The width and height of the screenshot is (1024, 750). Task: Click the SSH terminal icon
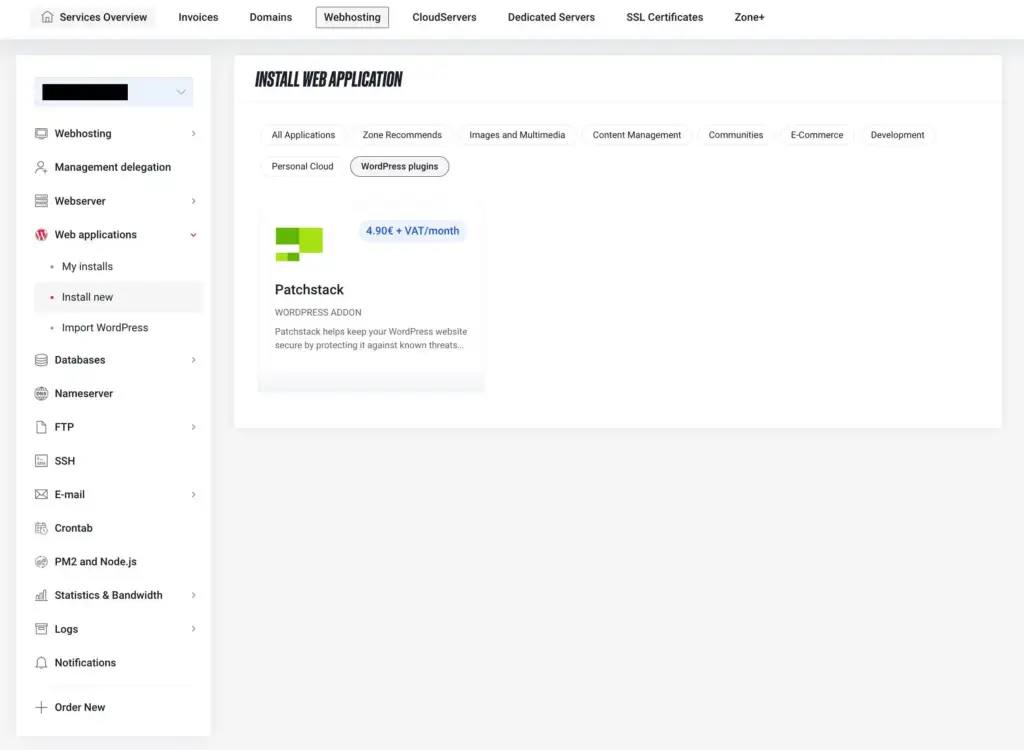pyautogui.click(x=41, y=461)
